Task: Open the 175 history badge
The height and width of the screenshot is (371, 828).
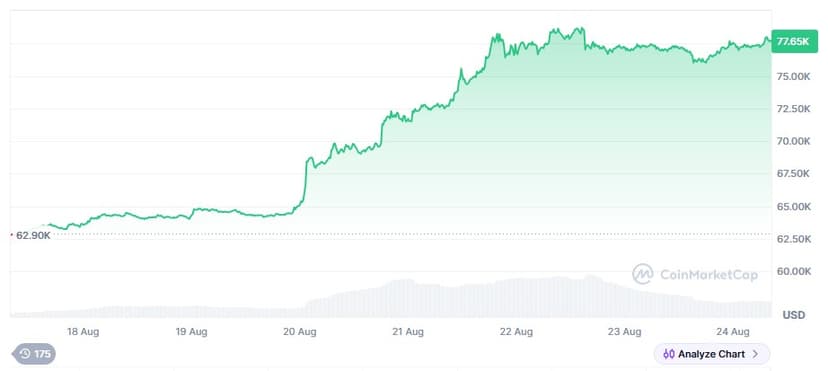Action: (34, 354)
